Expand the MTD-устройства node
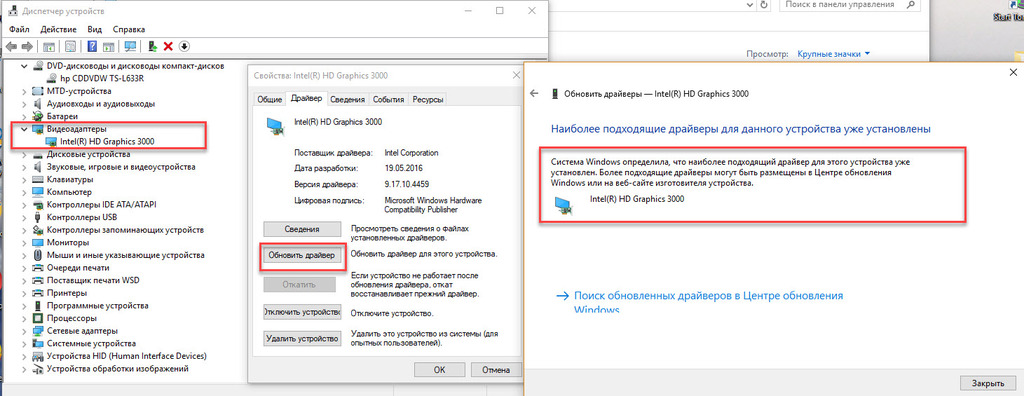Screen dimensions: 1024x396 click(x=25, y=91)
